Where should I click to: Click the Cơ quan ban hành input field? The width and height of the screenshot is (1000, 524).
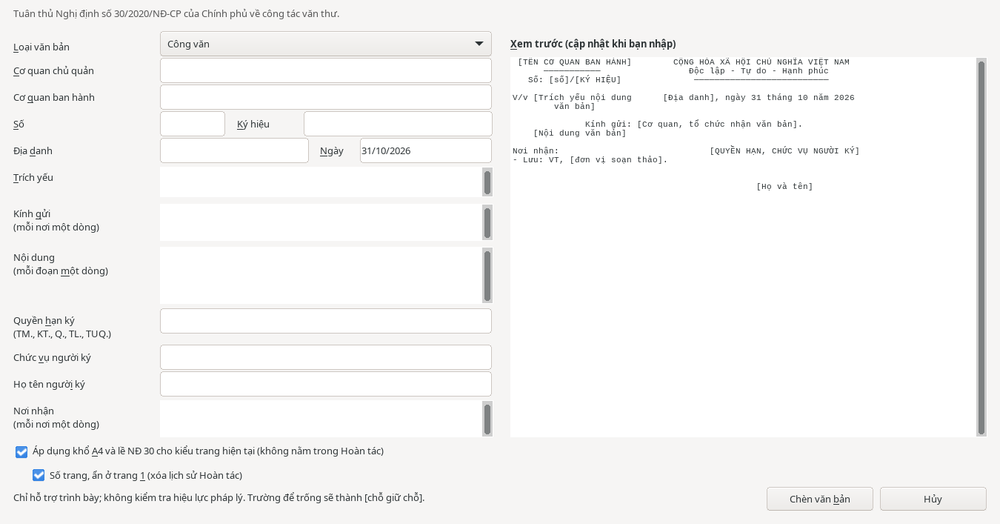(x=325, y=98)
